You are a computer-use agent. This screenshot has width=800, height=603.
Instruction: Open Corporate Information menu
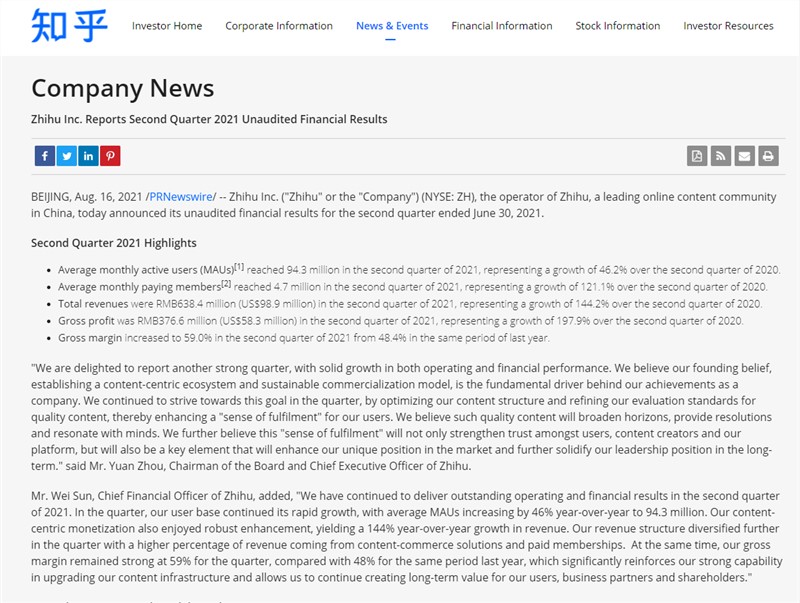tap(279, 26)
